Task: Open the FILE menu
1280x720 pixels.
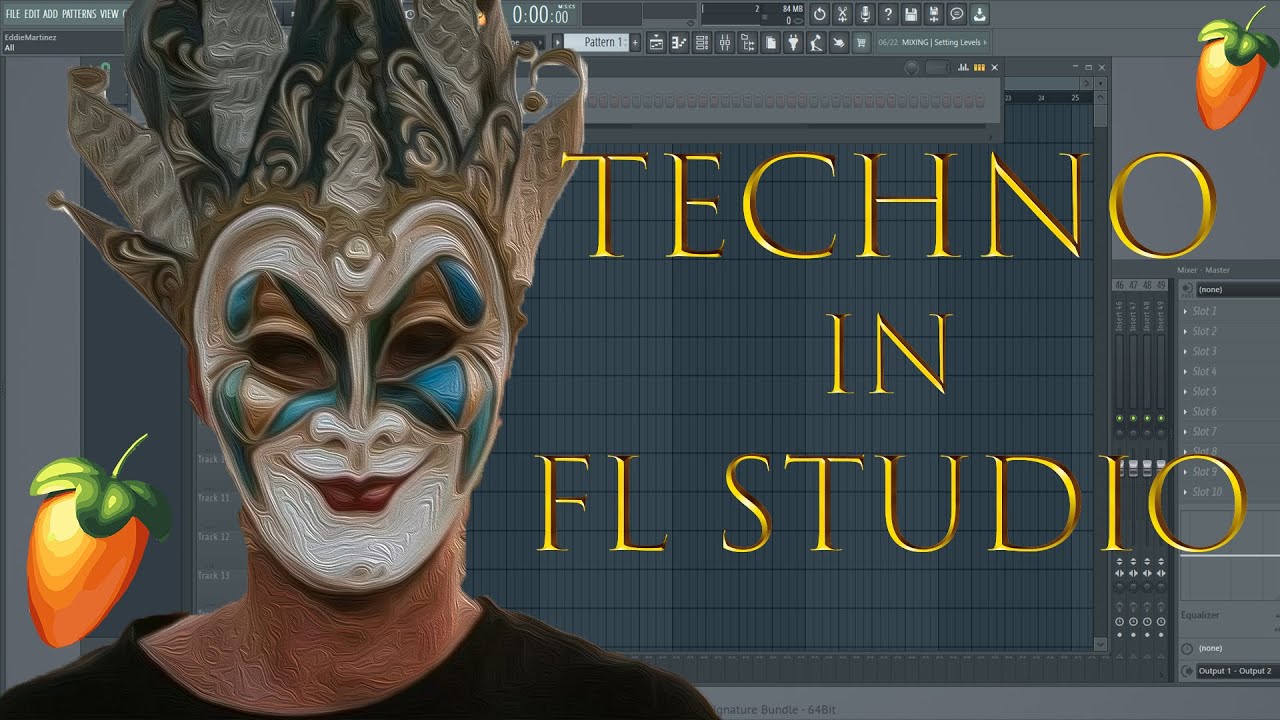Action: coord(12,14)
